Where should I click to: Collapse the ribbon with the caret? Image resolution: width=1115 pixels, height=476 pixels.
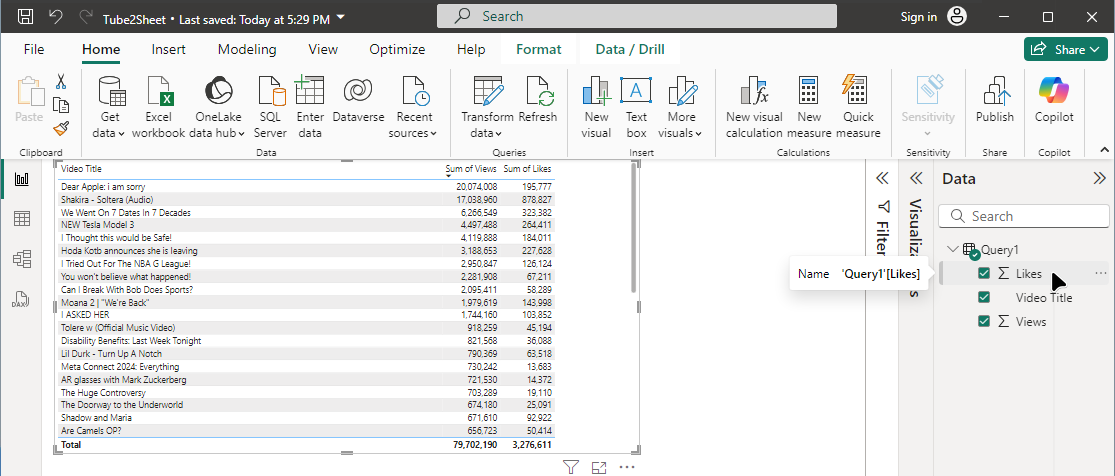coord(1104,149)
